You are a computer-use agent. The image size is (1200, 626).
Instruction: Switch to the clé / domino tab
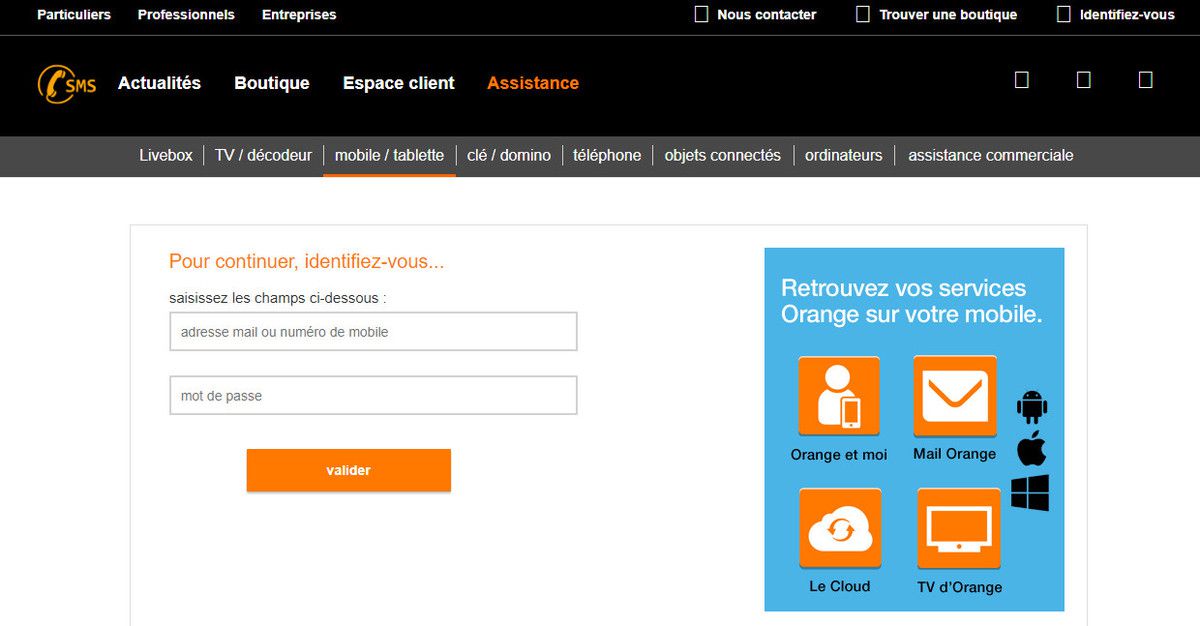509,155
